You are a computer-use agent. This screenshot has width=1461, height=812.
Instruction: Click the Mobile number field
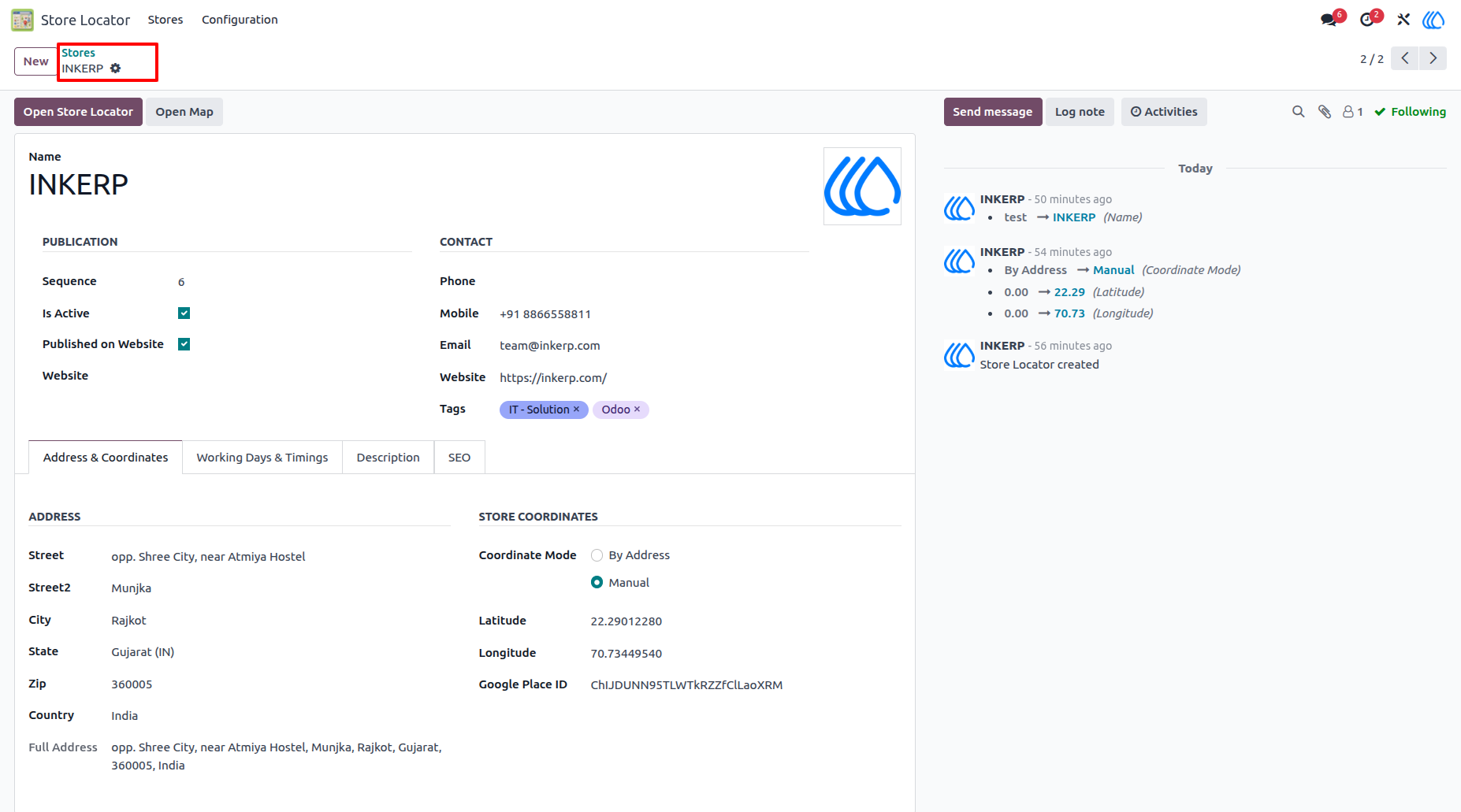coord(654,314)
